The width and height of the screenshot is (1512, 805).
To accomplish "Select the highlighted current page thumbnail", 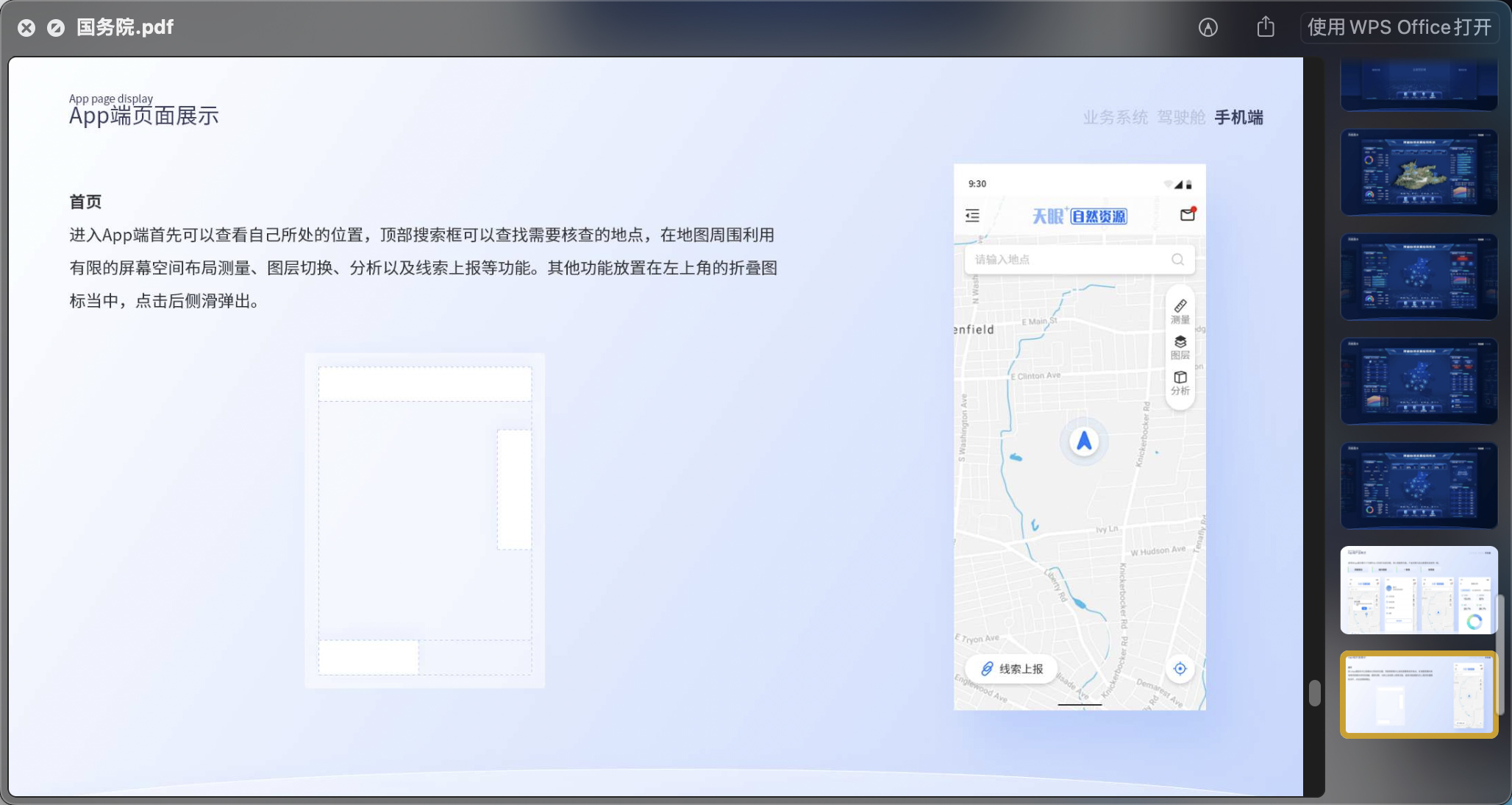I will 1419,695.
